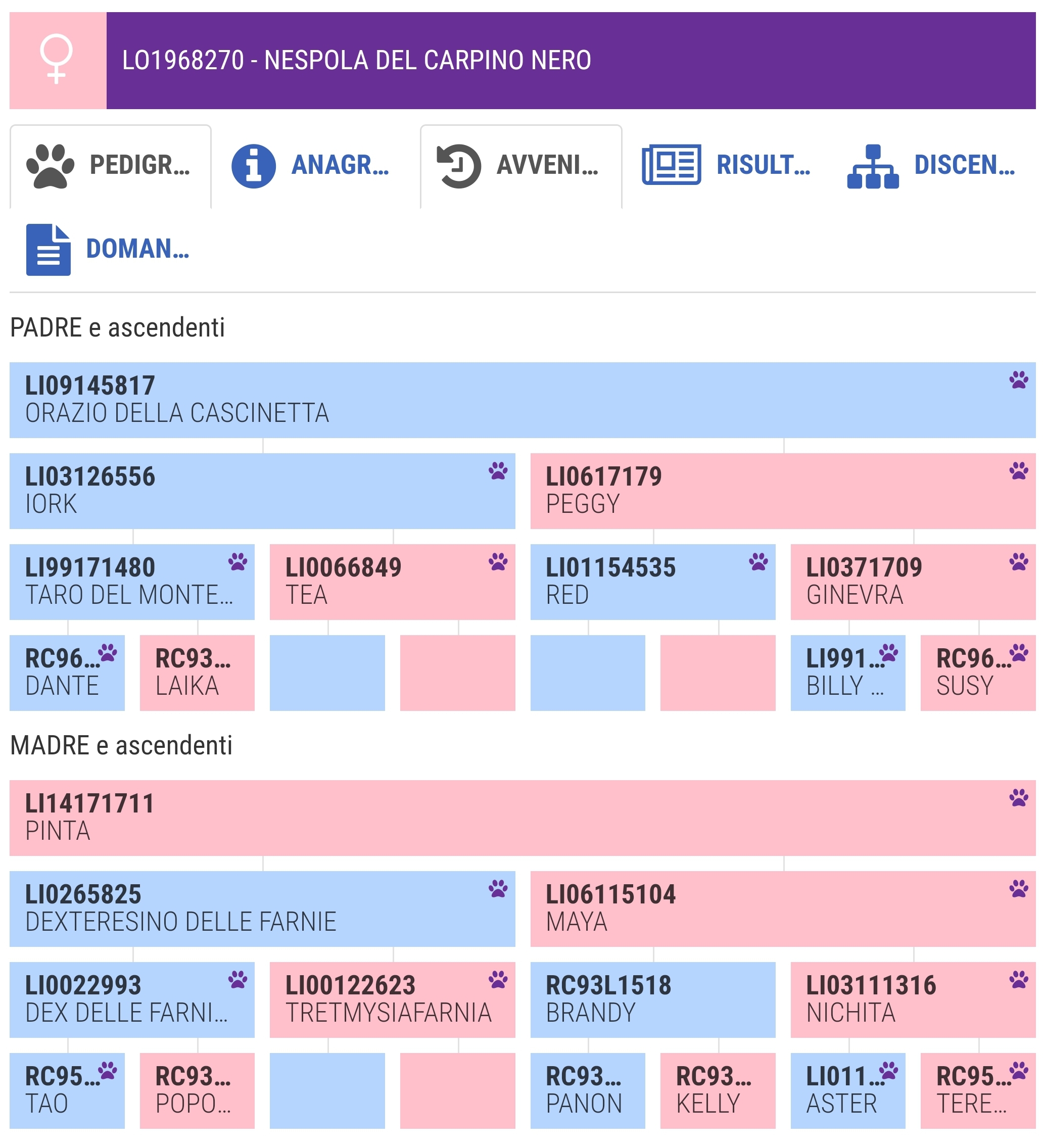Click the paw icon beside PEGGY

coord(1018,471)
